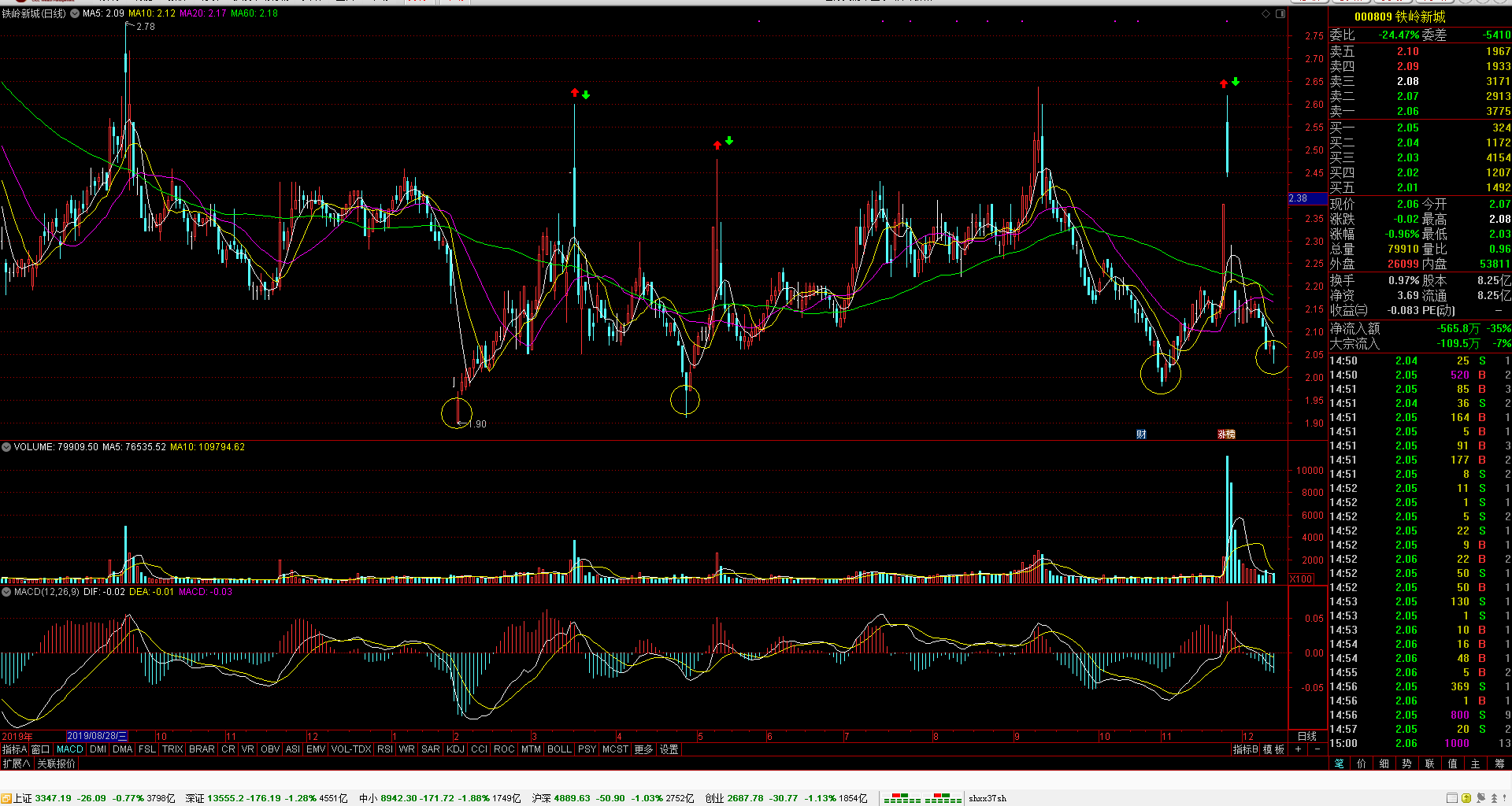This screenshot has width=1512, height=806.
Task: Open the 更多 more indicators menu
Action: 644,749
